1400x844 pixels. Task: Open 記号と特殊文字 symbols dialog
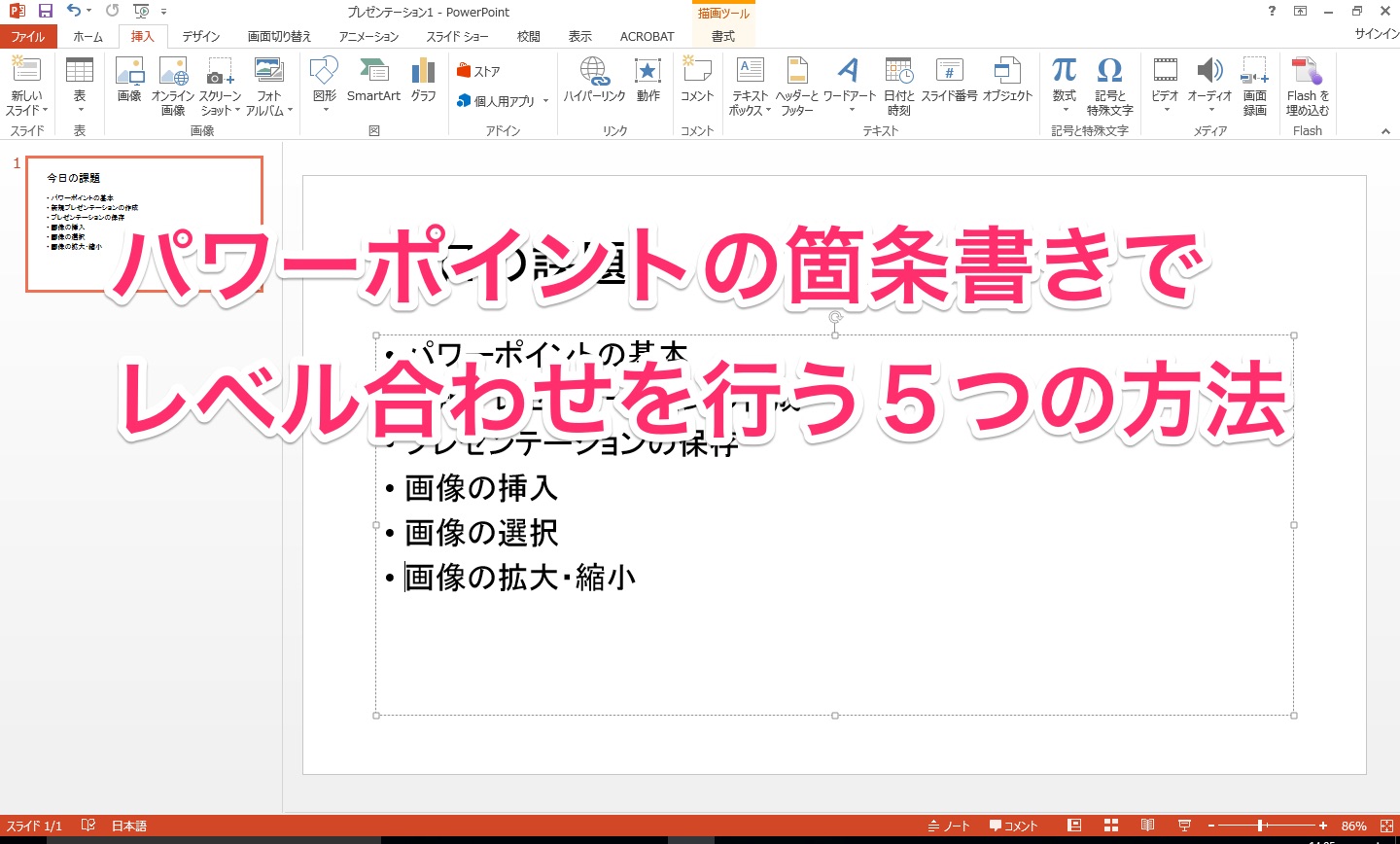(x=1110, y=87)
